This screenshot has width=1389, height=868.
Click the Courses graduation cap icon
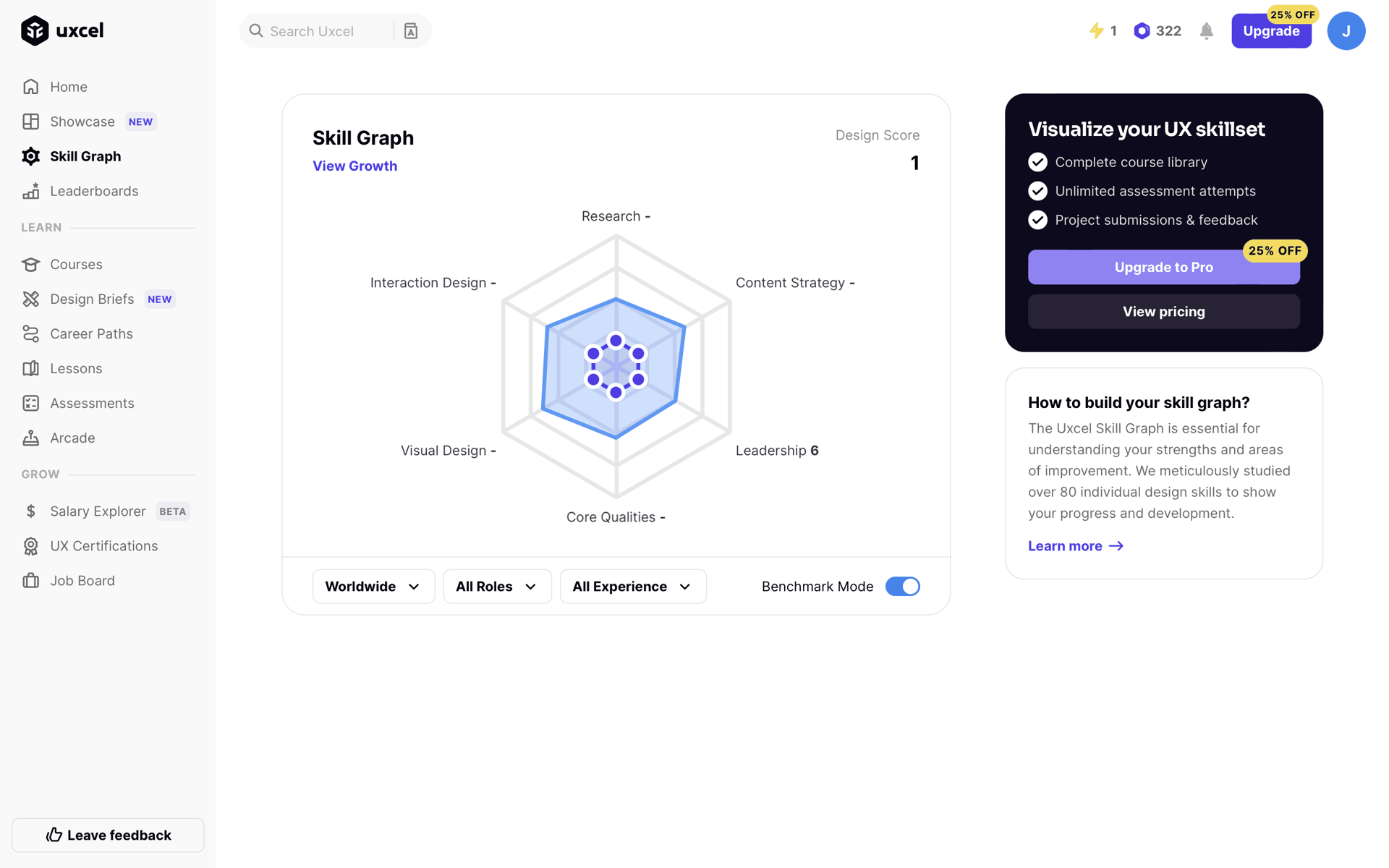click(x=30, y=264)
